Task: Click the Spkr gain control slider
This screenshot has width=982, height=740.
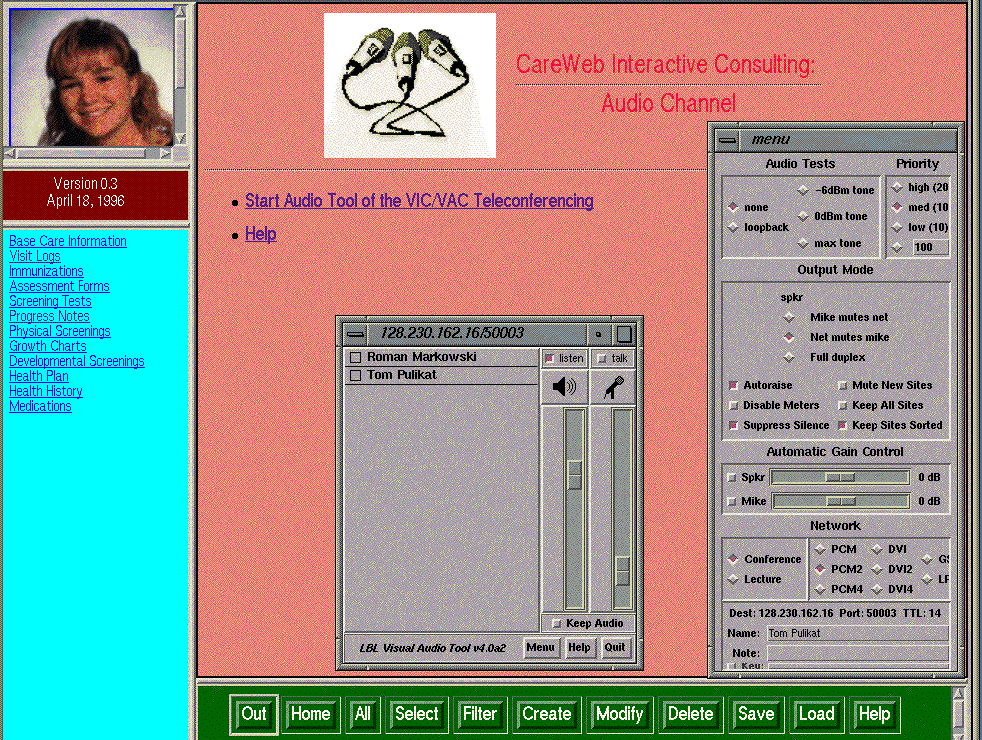Action: tap(840, 478)
